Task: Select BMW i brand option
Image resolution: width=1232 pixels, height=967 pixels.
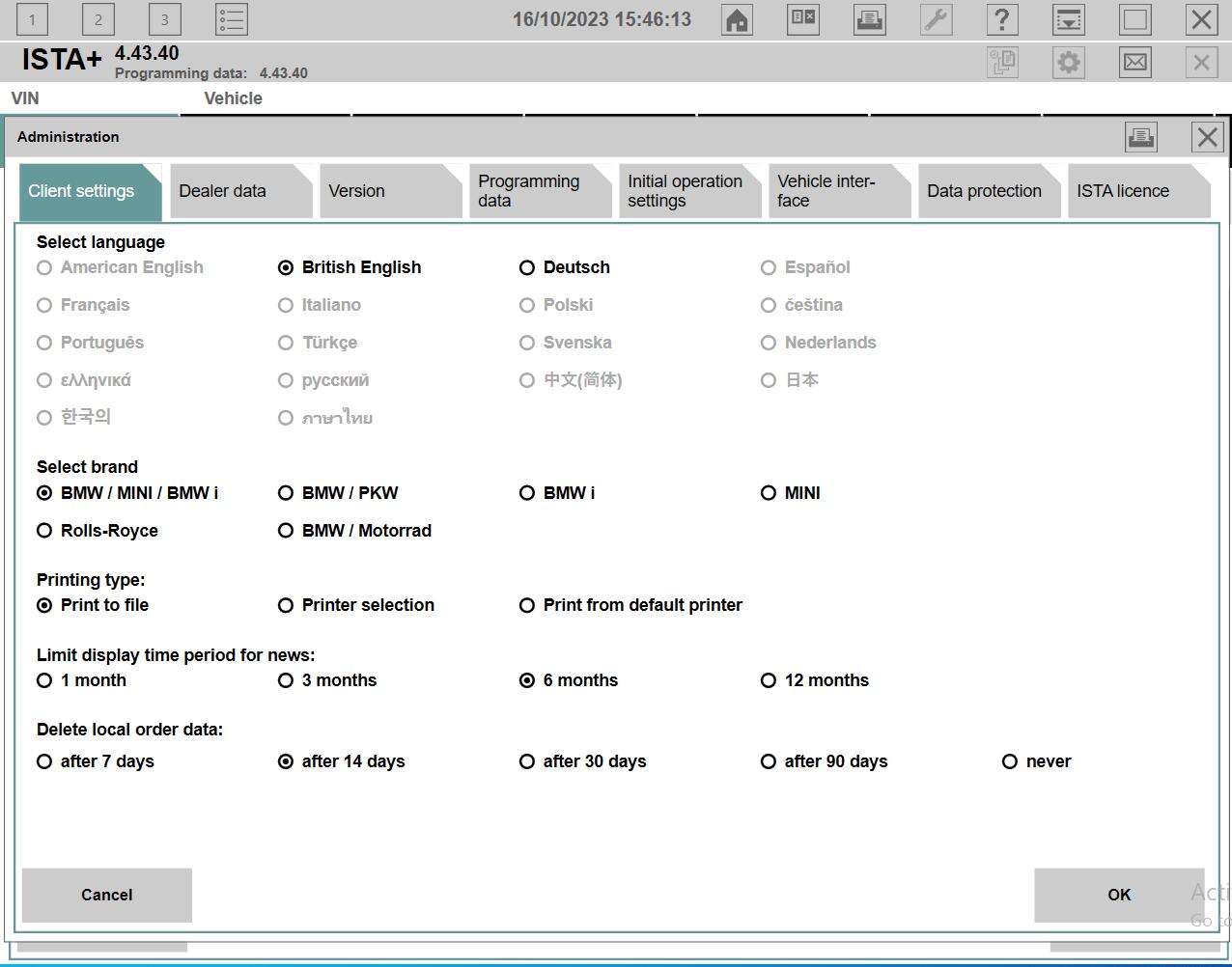Action: point(557,493)
